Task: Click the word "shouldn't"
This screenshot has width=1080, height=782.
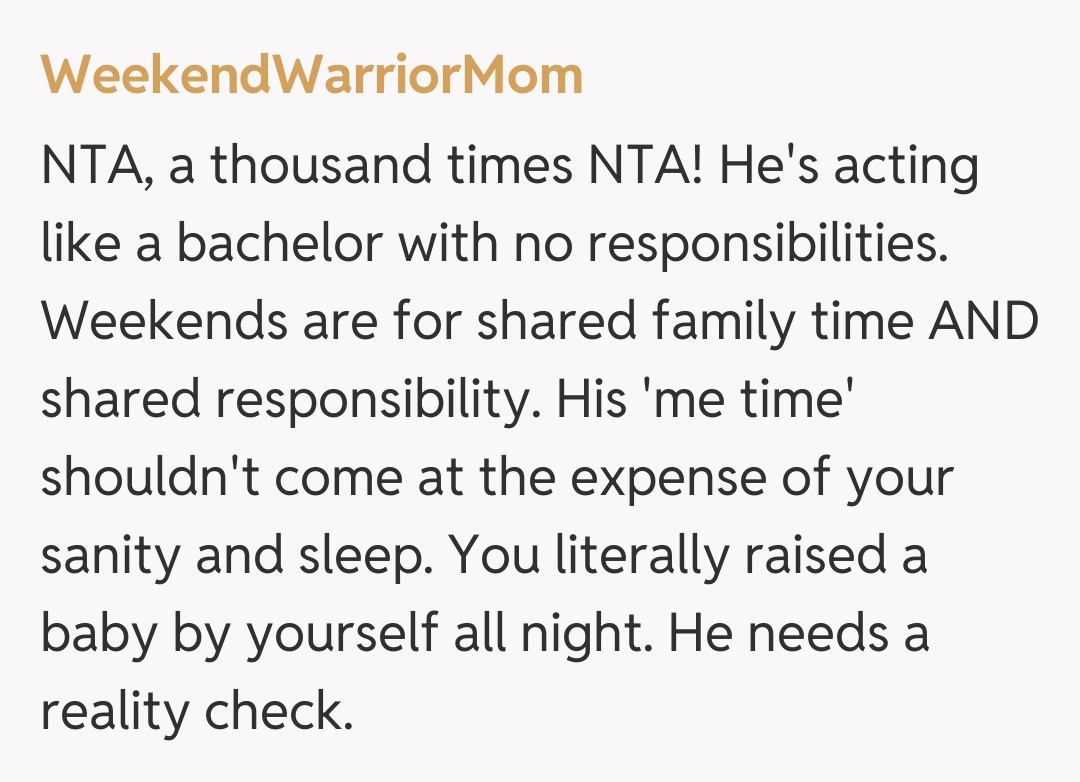Action: pos(148,479)
